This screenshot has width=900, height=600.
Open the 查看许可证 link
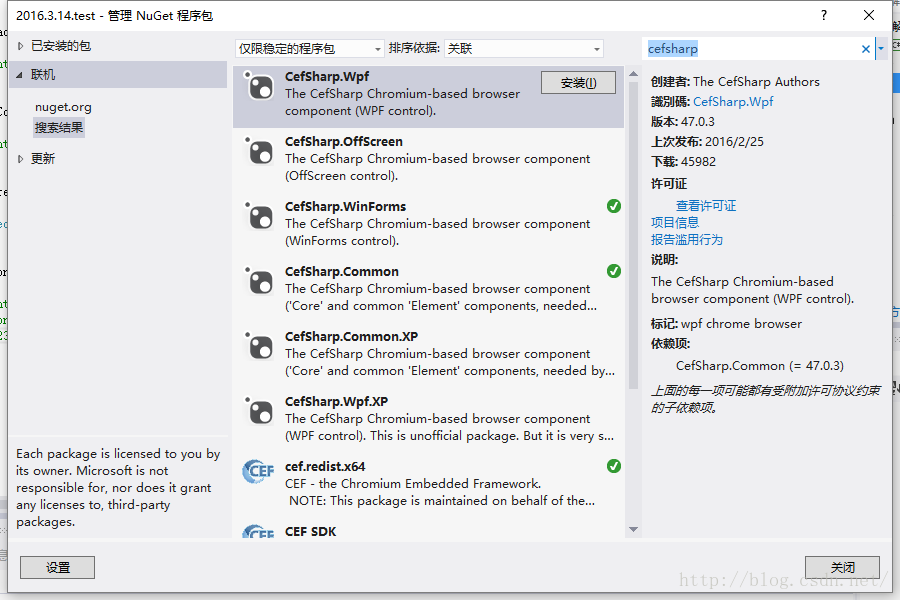click(x=706, y=206)
